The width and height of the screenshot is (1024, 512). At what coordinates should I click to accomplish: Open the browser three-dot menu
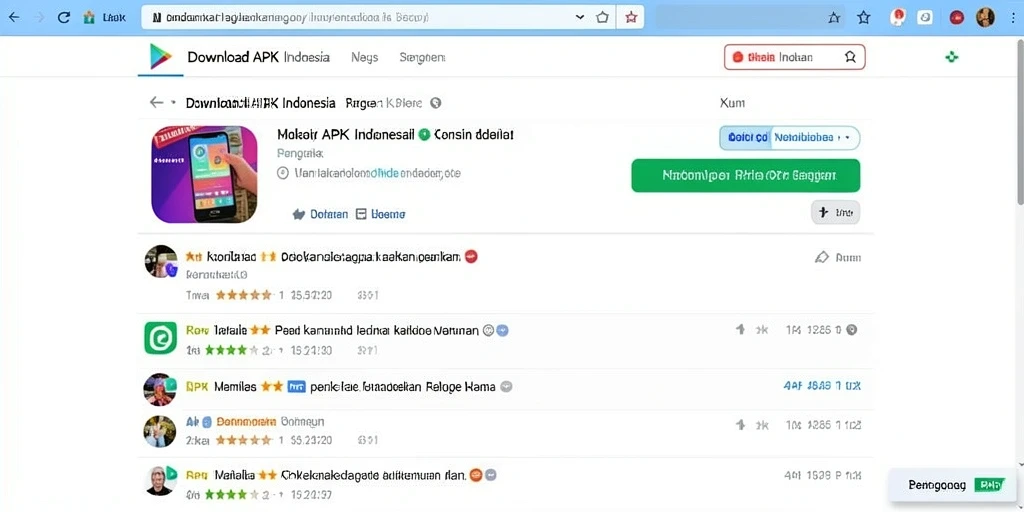(1012, 18)
